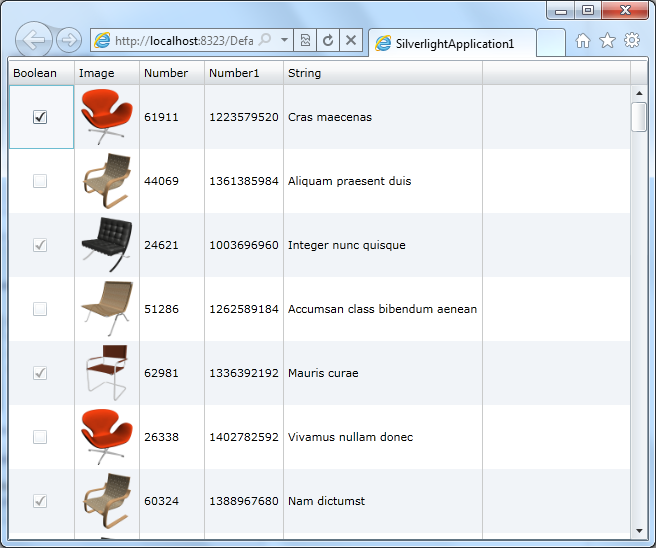The width and height of the screenshot is (656, 548).
Task: Toggle checkbox in Integer nunc quisque row
Action: pyautogui.click(x=40, y=245)
